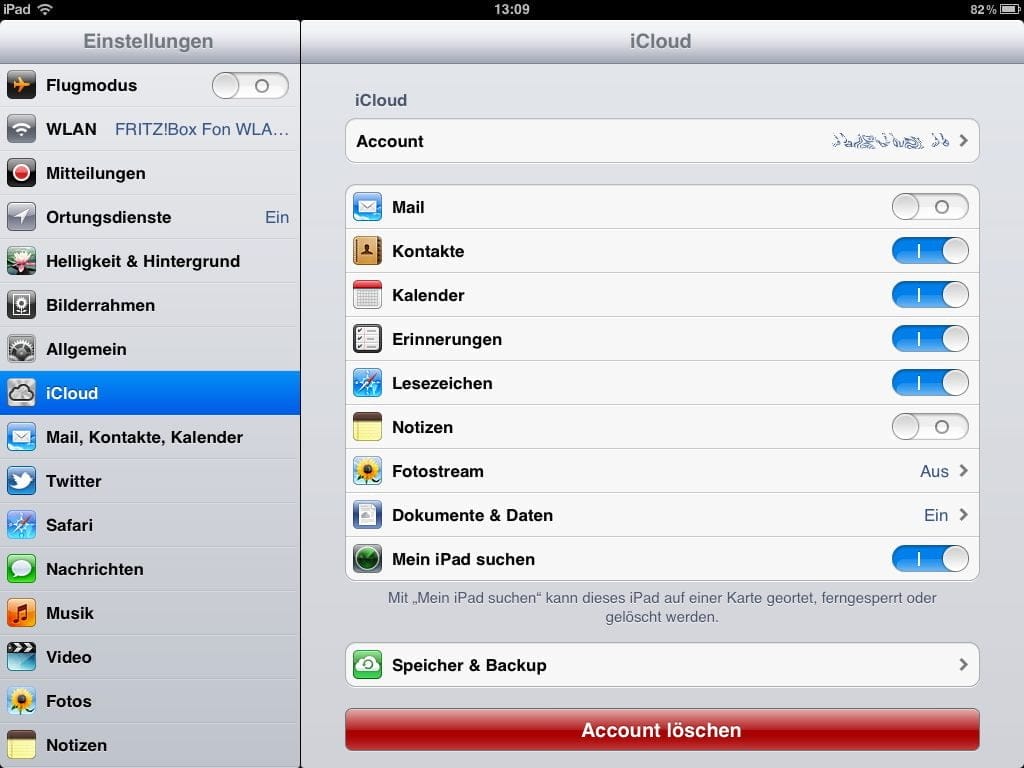1024x768 pixels.
Task: Open Fotostream settings via its chevron
Action: click(x=963, y=471)
